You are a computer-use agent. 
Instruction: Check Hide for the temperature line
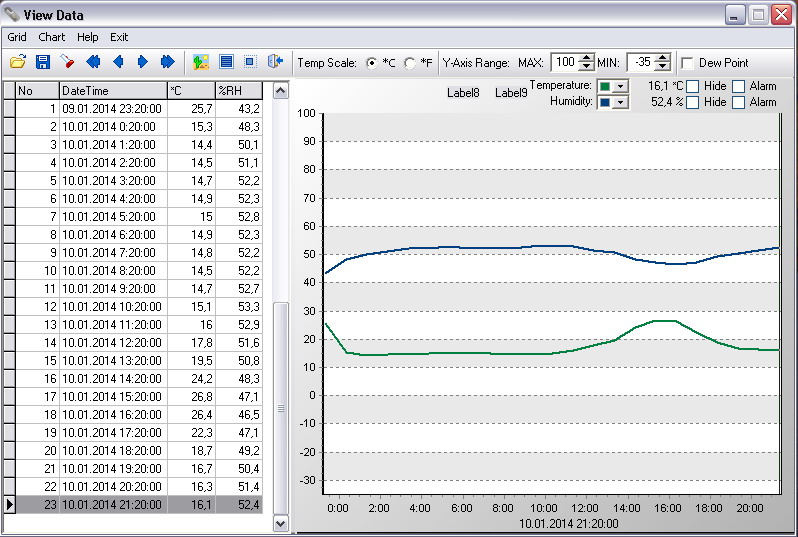pos(692,86)
